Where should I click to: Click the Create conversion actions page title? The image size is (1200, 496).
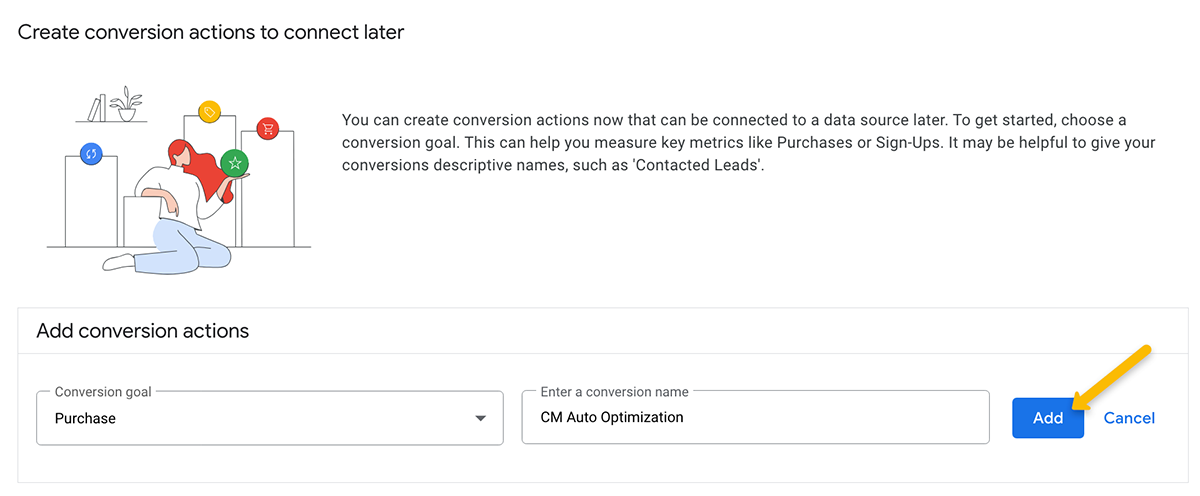[x=211, y=32]
